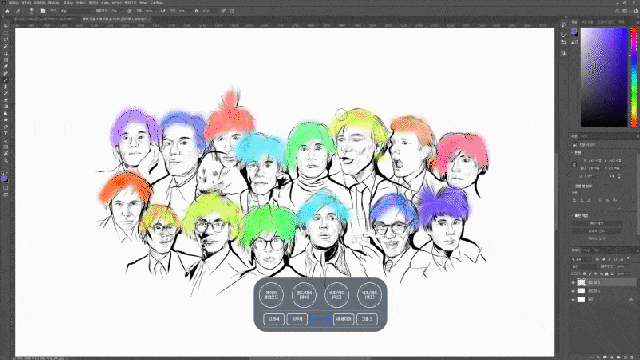Click the Home icon in options bar
This screenshot has width=640, height=360.
(x=7, y=11)
